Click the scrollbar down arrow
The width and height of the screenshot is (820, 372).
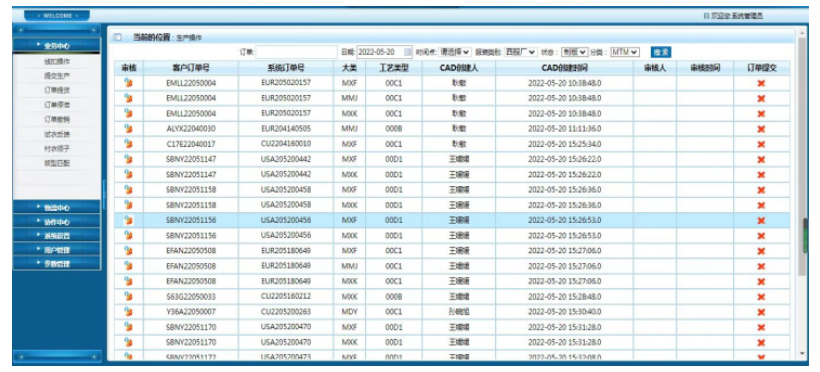pyautogui.click(x=803, y=355)
